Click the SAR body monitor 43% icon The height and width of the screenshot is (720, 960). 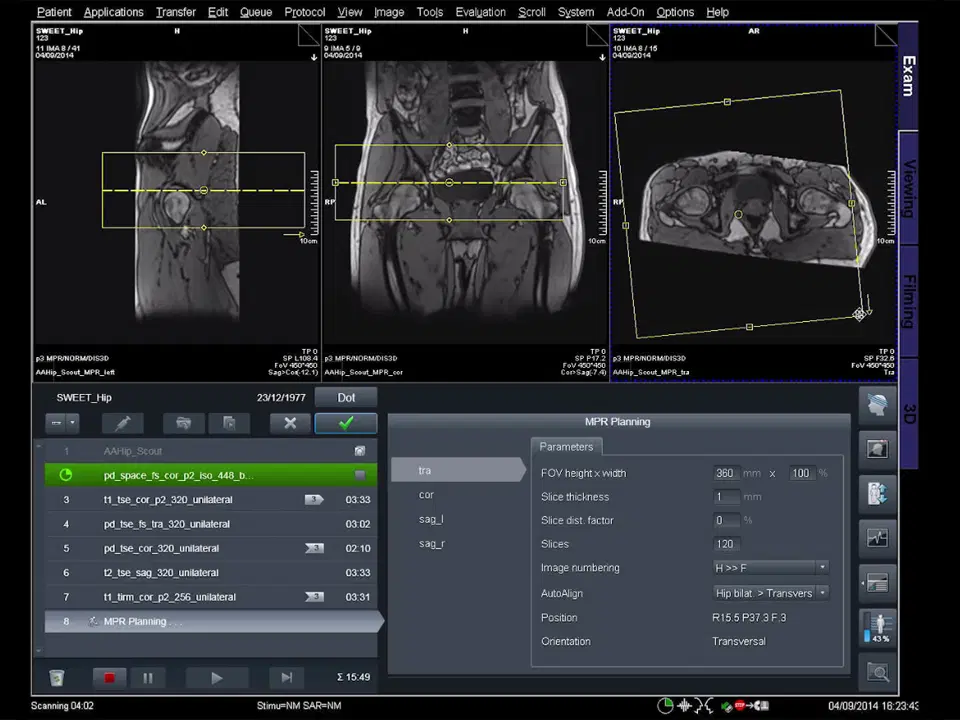coord(877,628)
